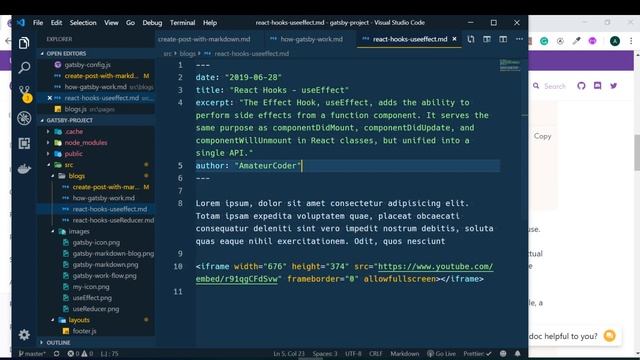640x360 pixels.
Task: Click the master branch indicator
Action: (x=32, y=353)
